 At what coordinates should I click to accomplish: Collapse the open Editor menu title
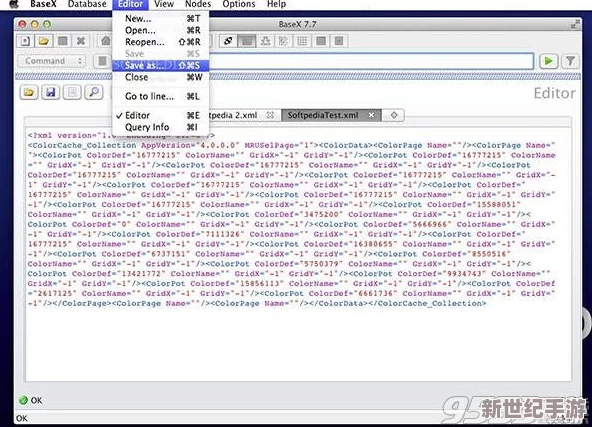click(130, 4)
